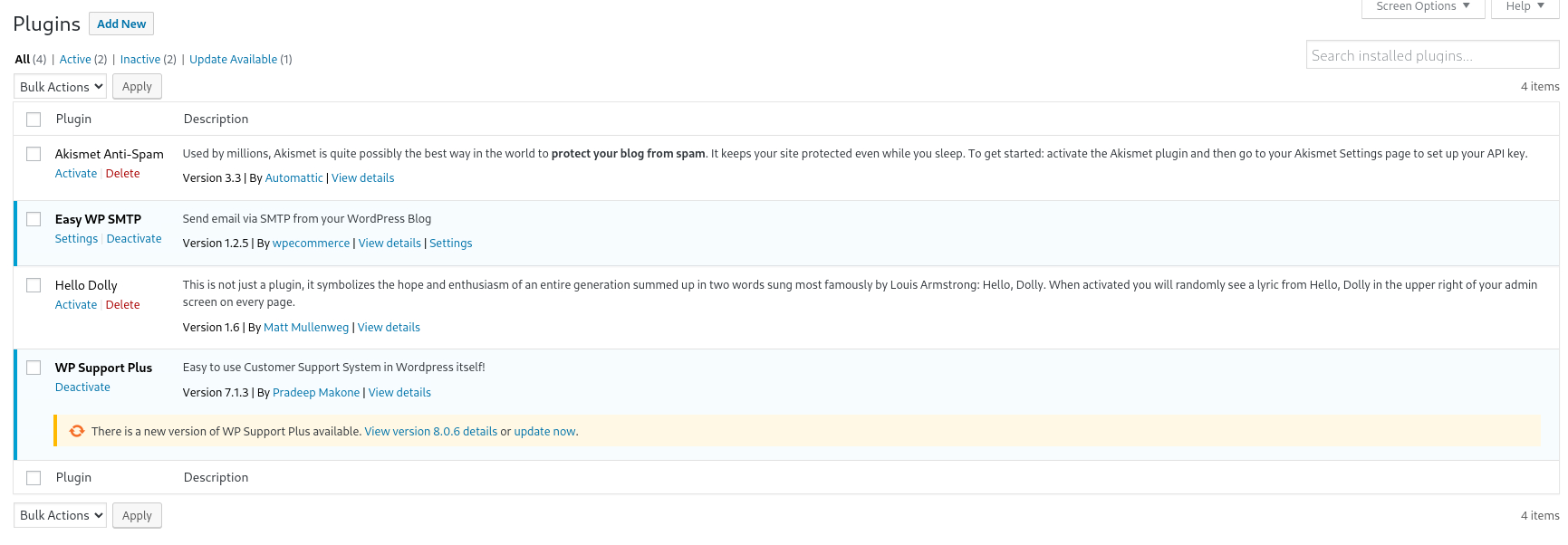Activate the Hello Dolly plugin

pyautogui.click(x=76, y=305)
